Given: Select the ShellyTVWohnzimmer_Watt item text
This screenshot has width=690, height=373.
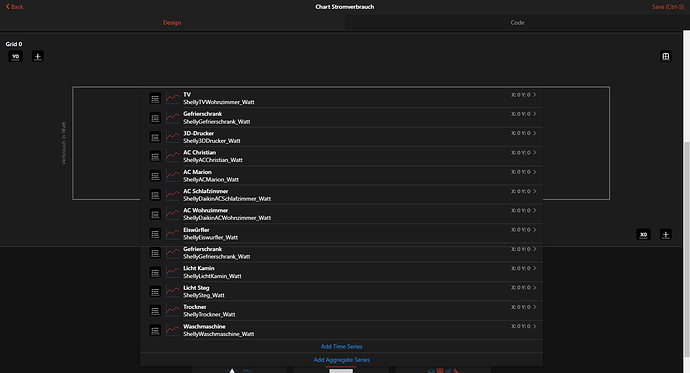Looking at the screenshot, I should [219, 102].
